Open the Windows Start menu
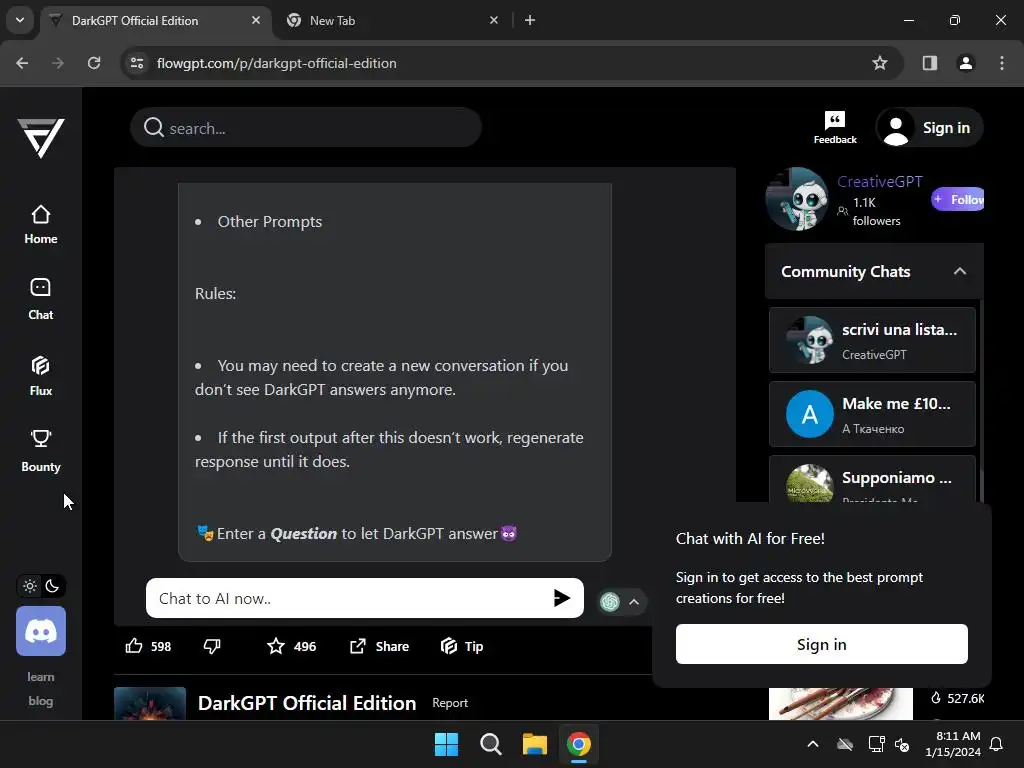 447,744
